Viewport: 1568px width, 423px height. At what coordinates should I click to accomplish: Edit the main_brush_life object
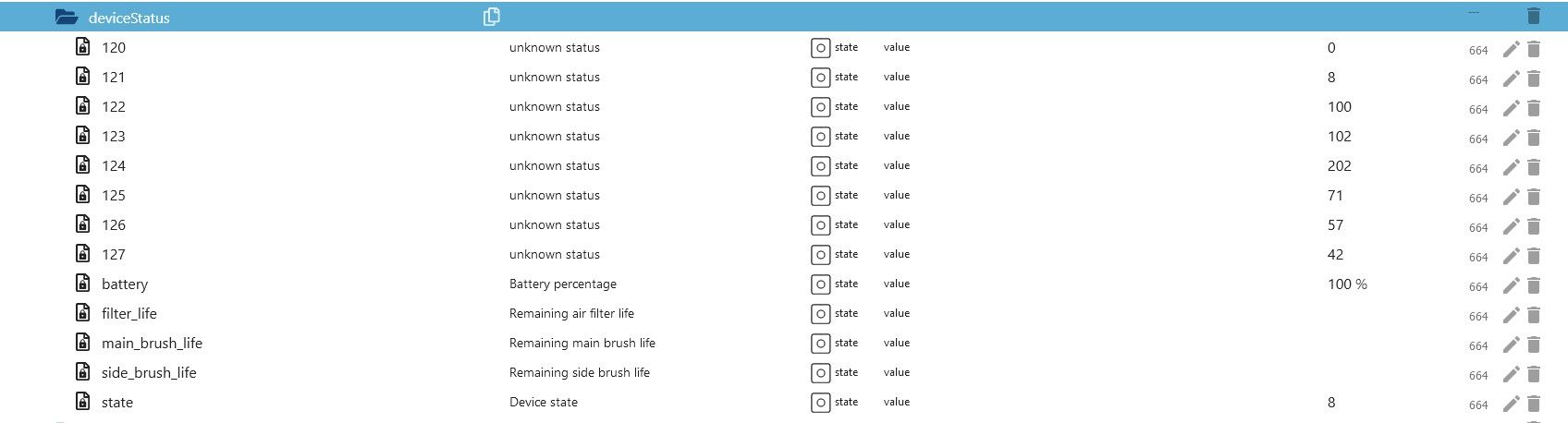(x=1511, y=345)
